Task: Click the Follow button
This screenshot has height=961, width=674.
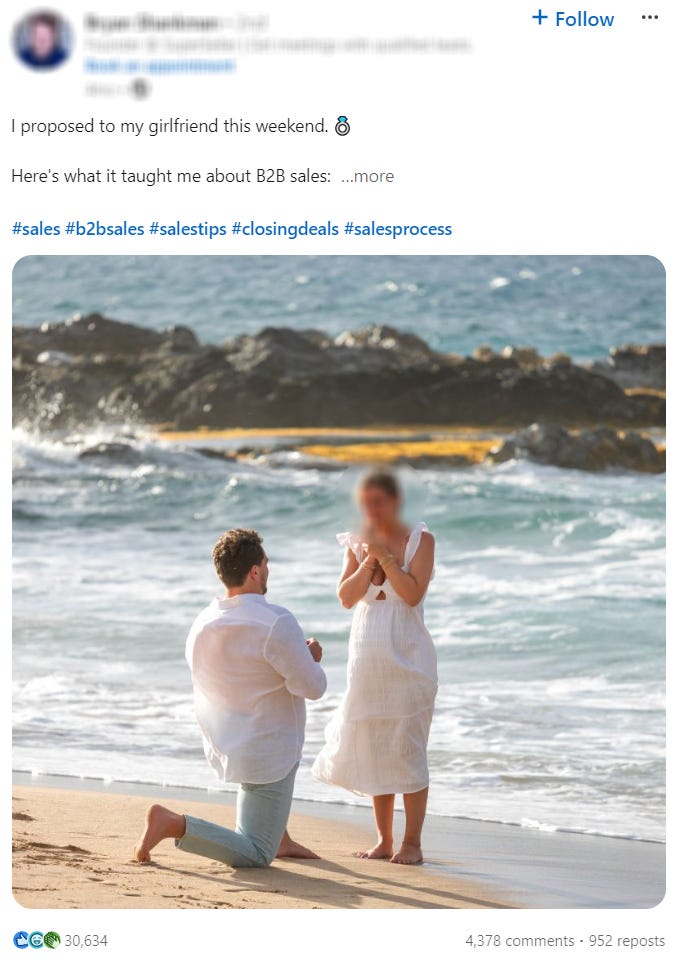Action: (573, 19)
